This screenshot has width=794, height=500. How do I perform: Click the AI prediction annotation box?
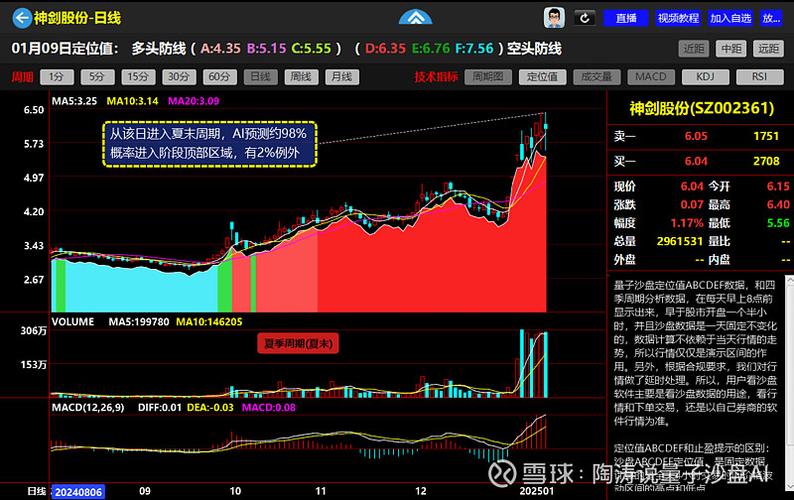(x=210, y=144)
